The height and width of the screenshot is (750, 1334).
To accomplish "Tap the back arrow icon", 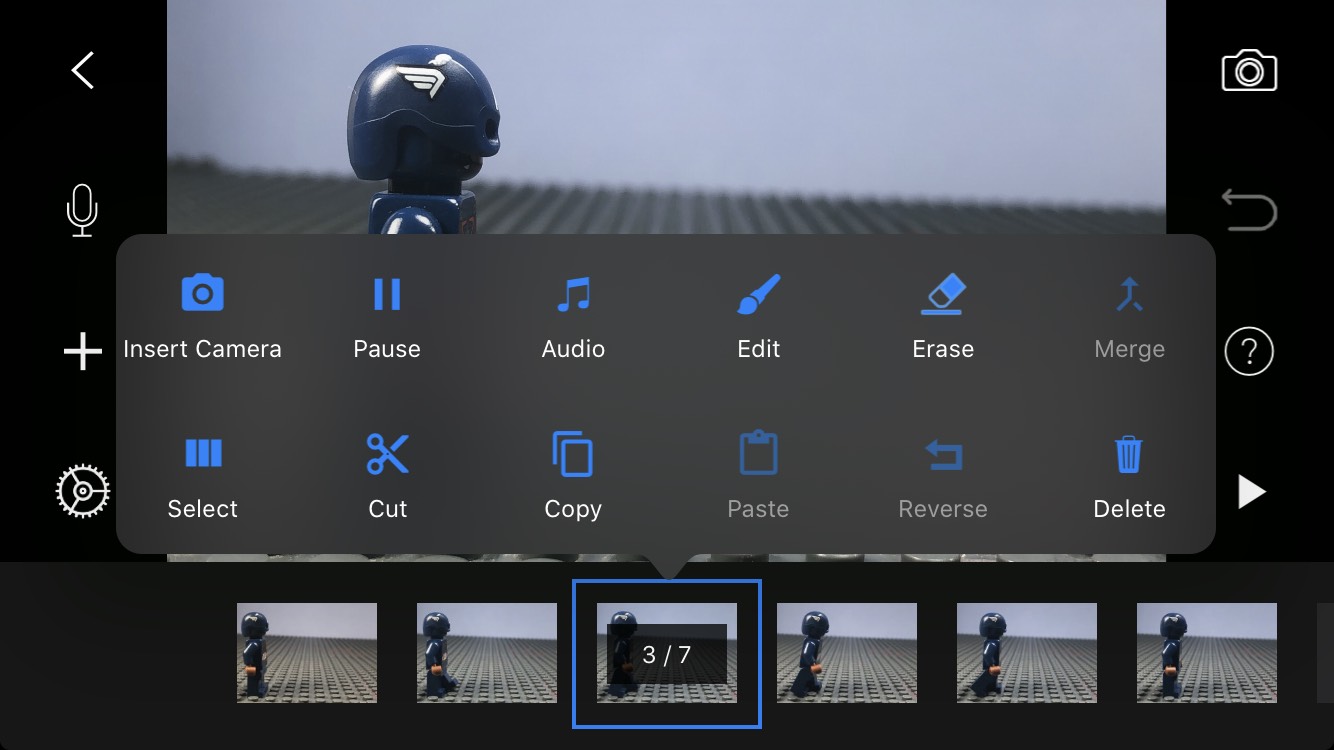I will point(83,71).
